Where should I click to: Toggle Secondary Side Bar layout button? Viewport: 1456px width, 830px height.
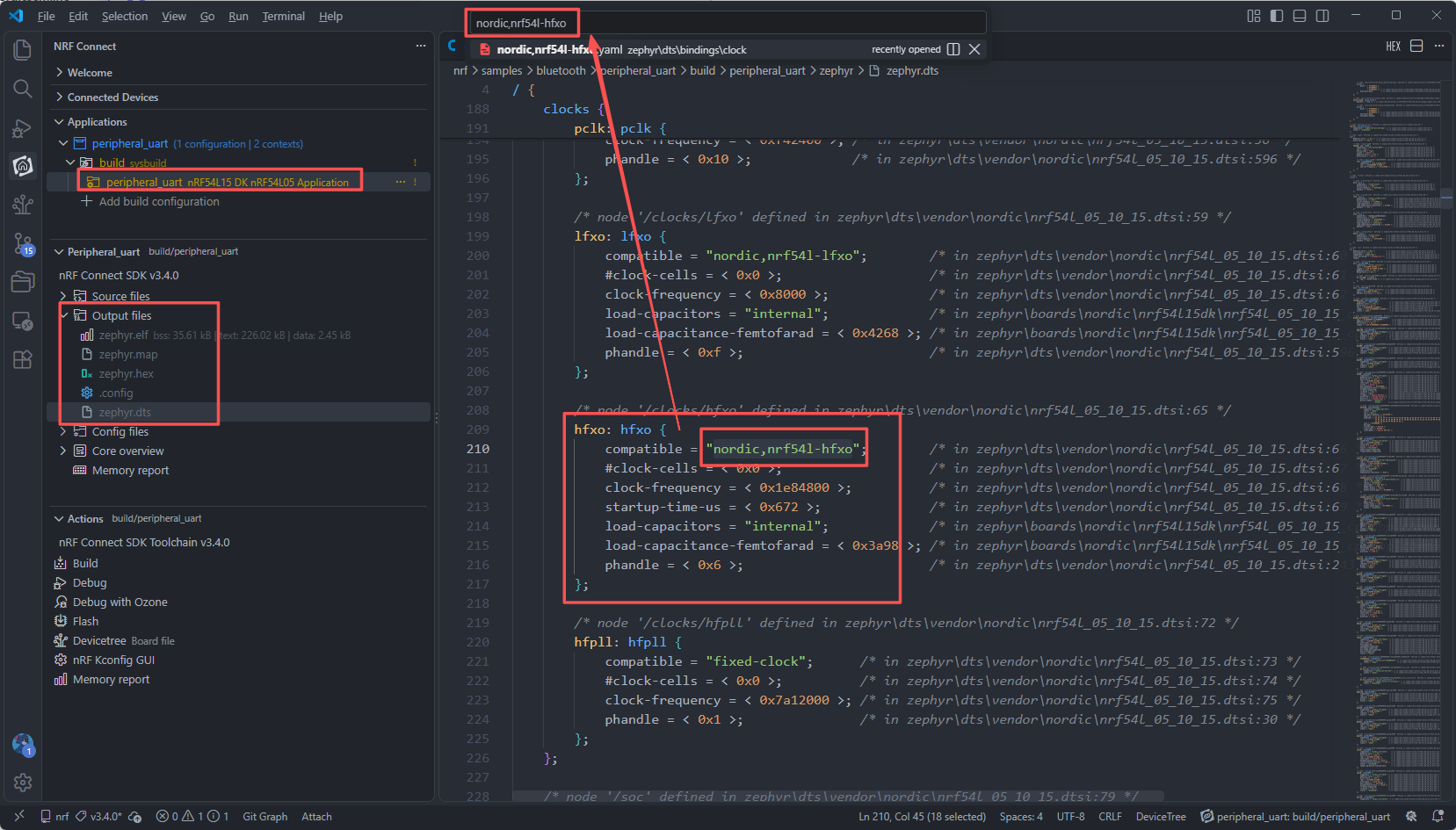(x=1322, y=16)
